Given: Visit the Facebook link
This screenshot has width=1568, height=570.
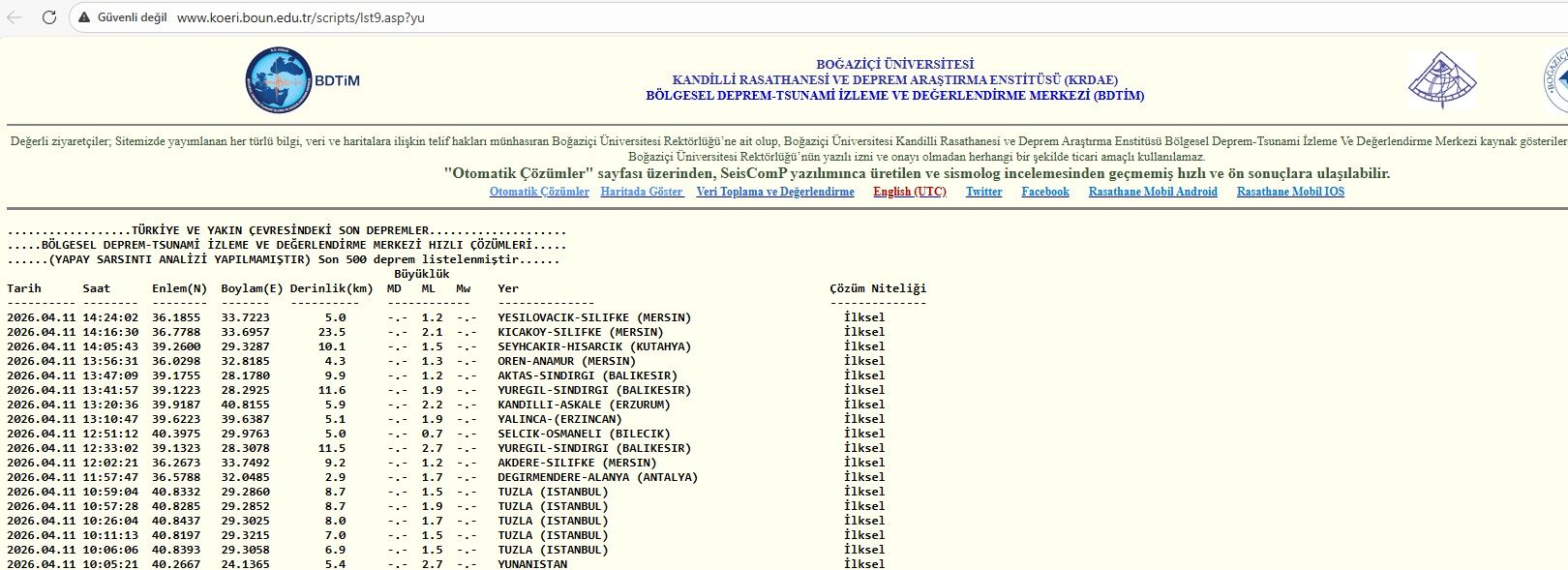Looking at the screenshot, I should pyautogui.click(x=1045, y=192).
